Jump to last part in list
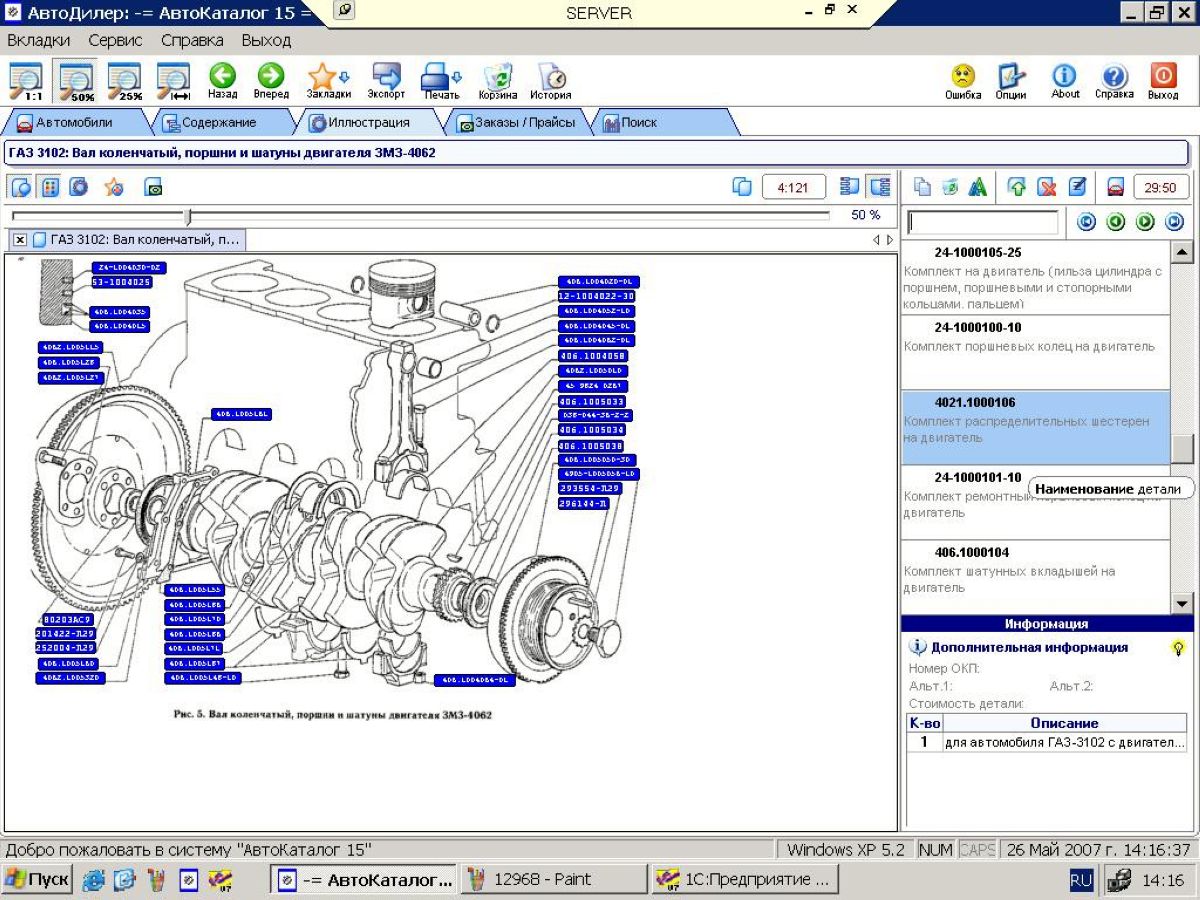This screenshot has height=900, width=1200. pos(1174,222)
